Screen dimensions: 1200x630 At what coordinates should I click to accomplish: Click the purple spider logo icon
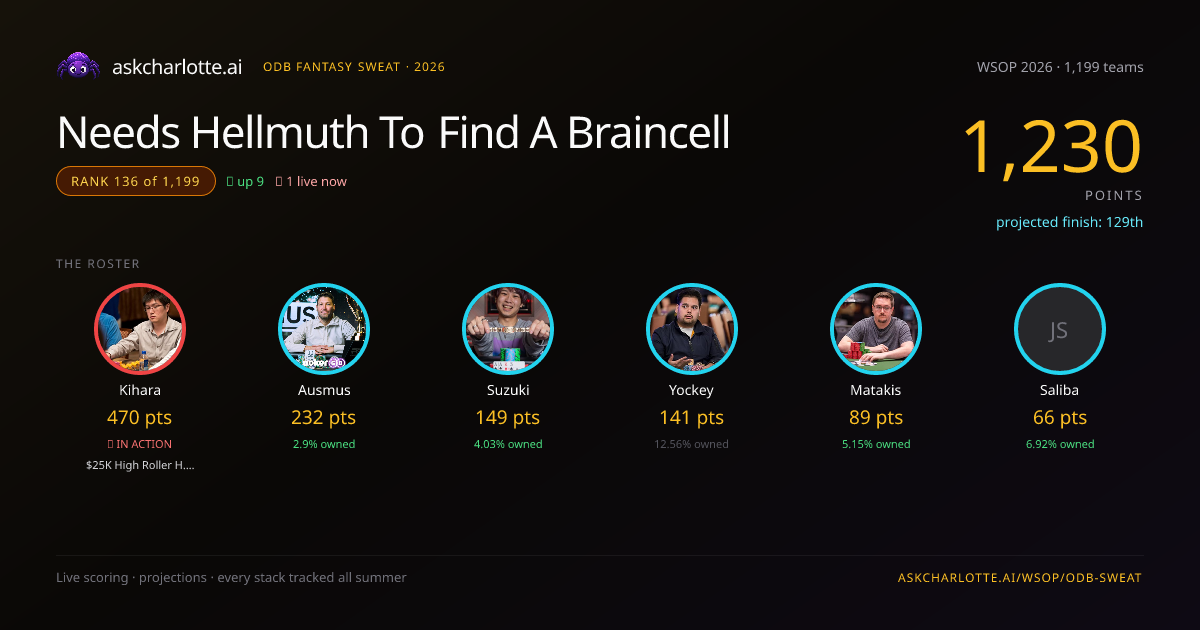click(78, 66)
